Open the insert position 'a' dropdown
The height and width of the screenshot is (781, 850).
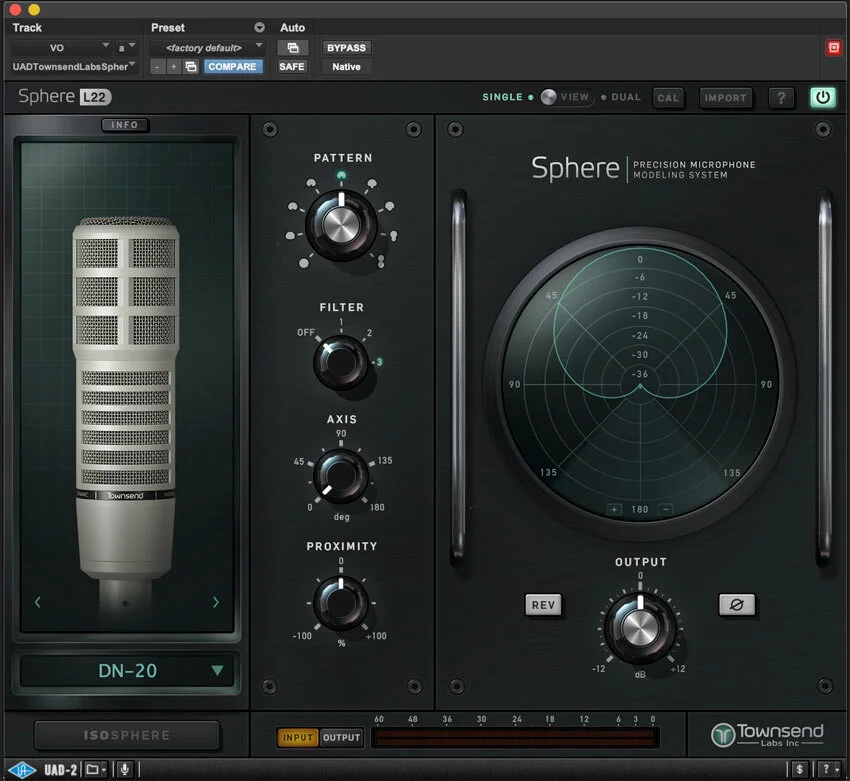click(126, 48)
